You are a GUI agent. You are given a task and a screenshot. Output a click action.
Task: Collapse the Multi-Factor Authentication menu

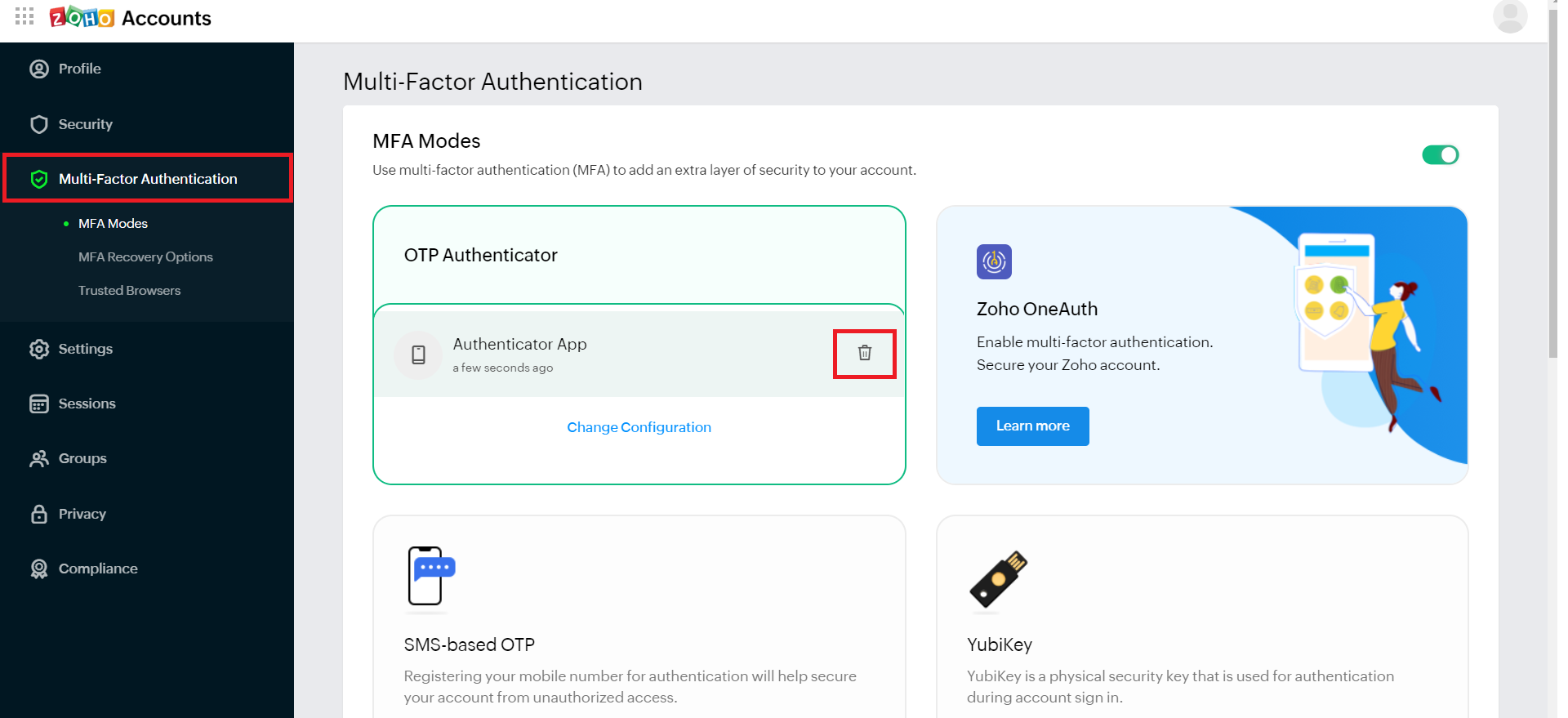[148, 179]
